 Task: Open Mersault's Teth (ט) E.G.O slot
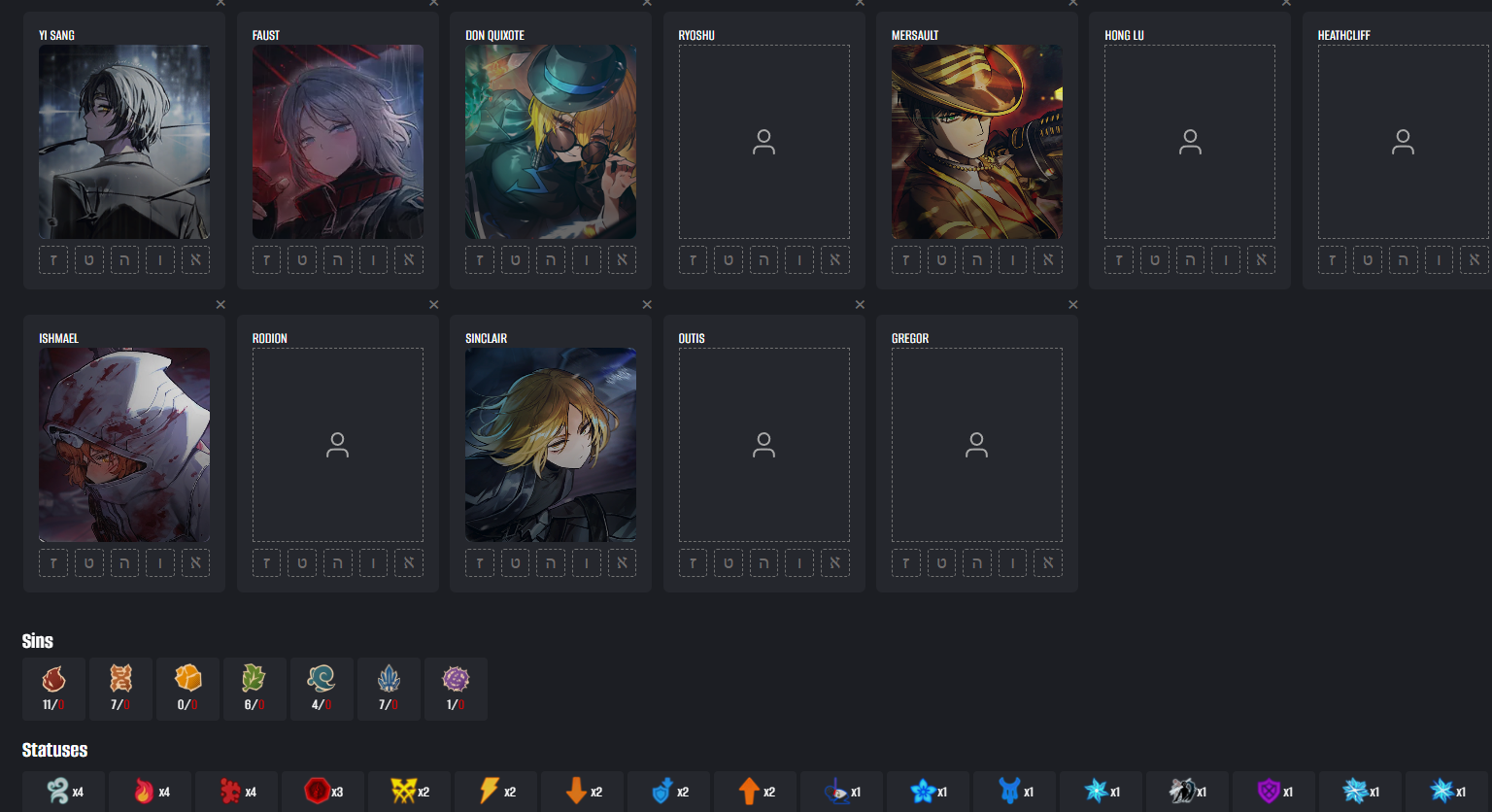tap(941, 260)
